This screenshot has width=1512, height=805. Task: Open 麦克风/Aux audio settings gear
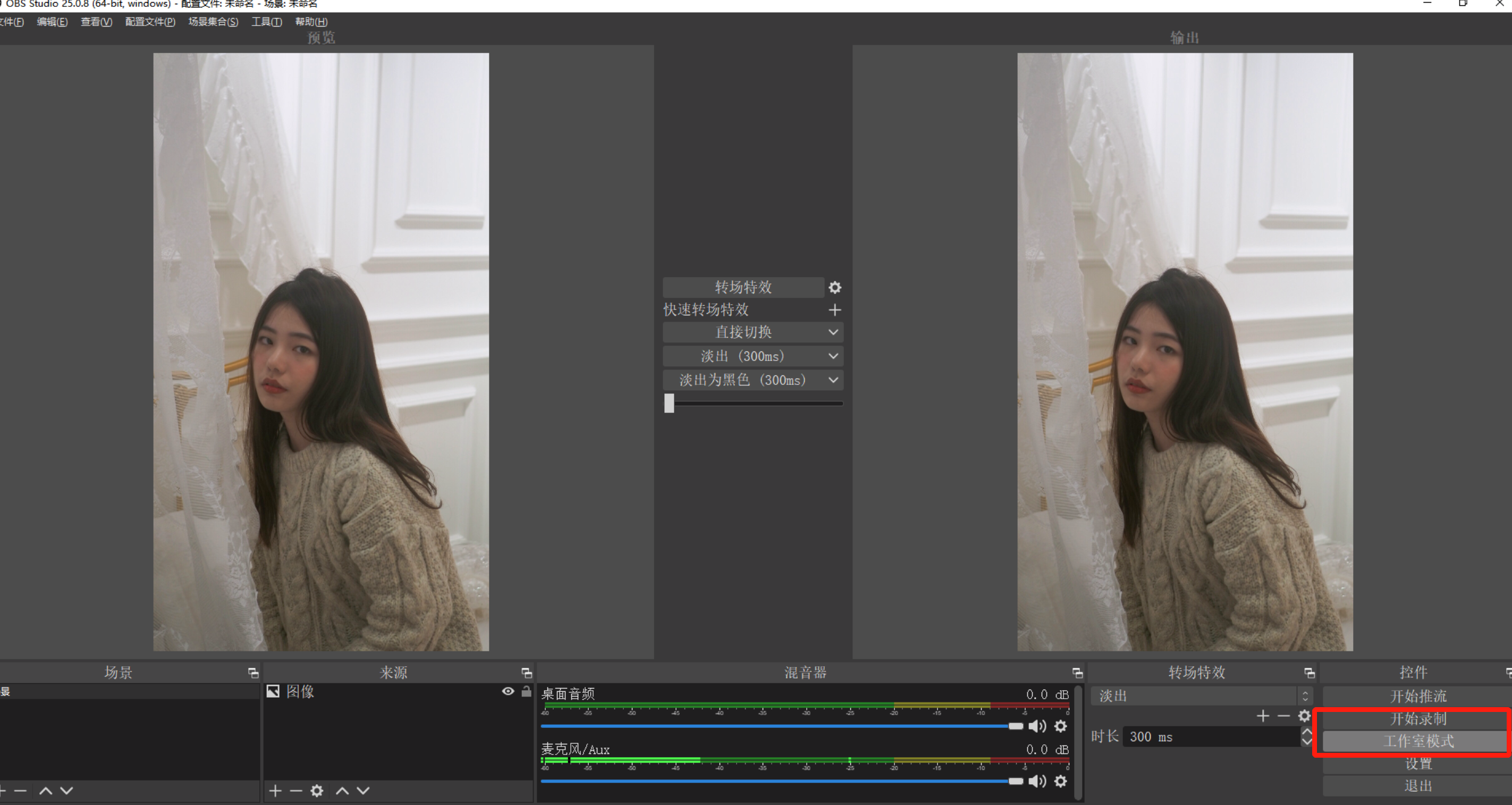(x=1060, y=782)
